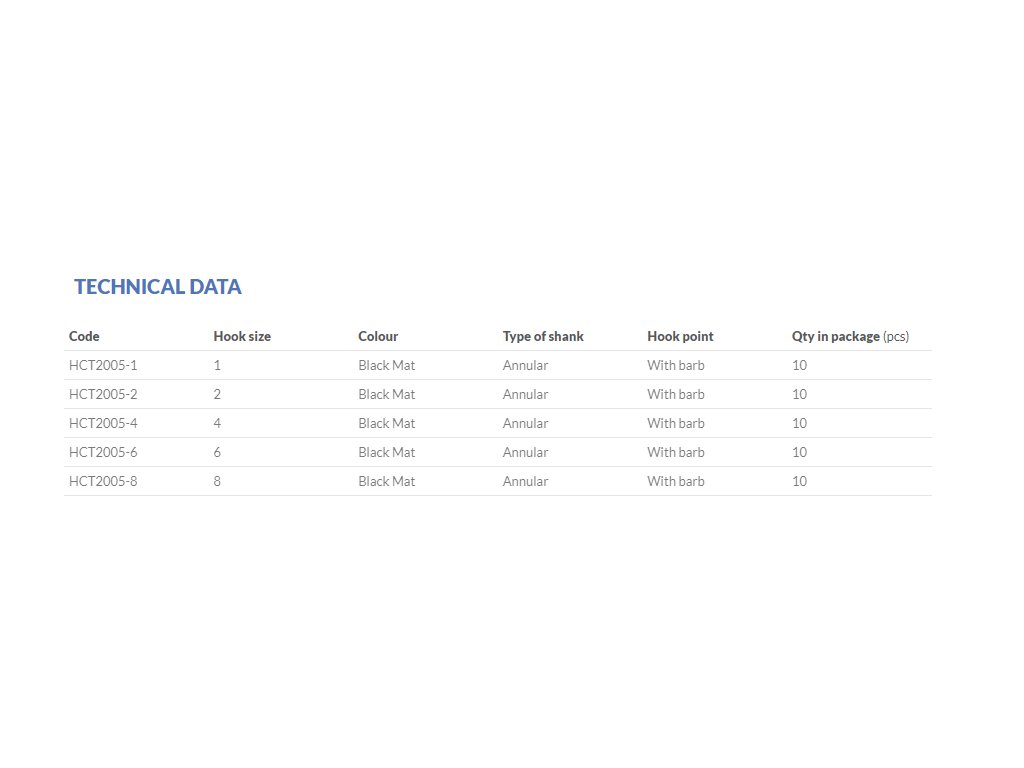The width and height of the screenshot is (1024, 768).
Task: Click hook size 2 in HCT2005-2 row
Action: [217, 394]
